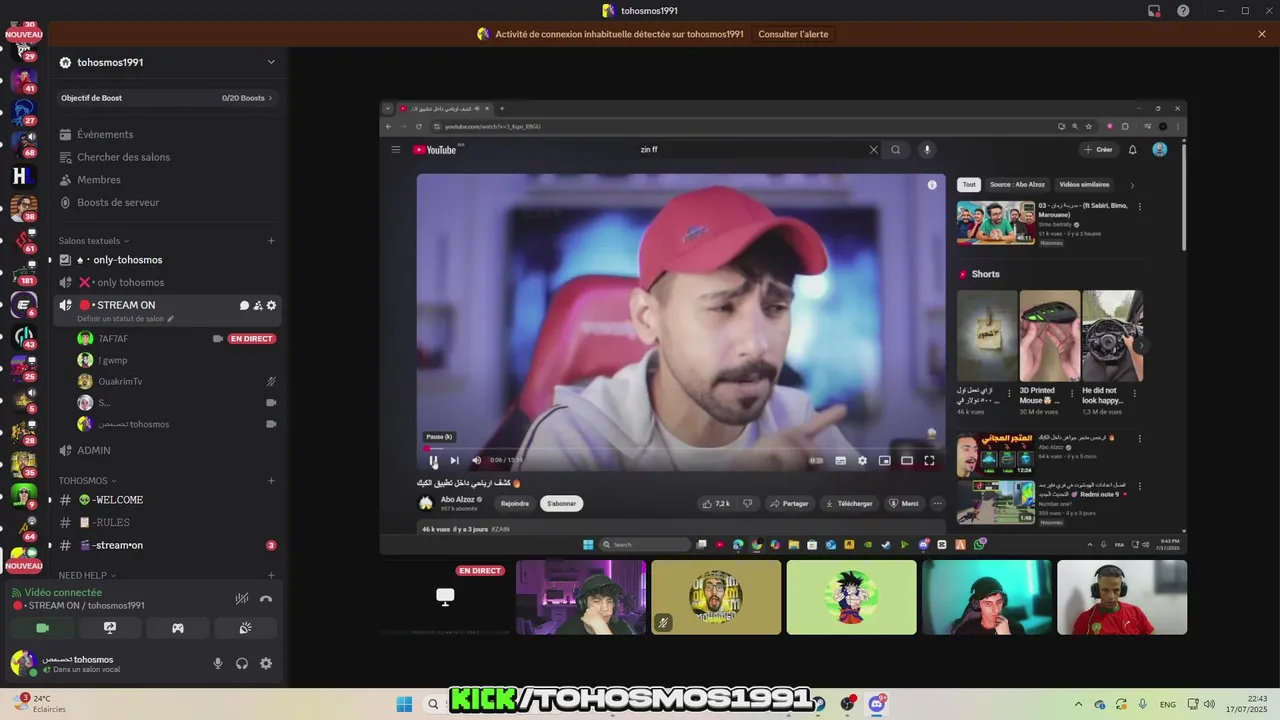1280x720 pixels.
Task: Open the Discord help icon
Action: (1183, 11)
